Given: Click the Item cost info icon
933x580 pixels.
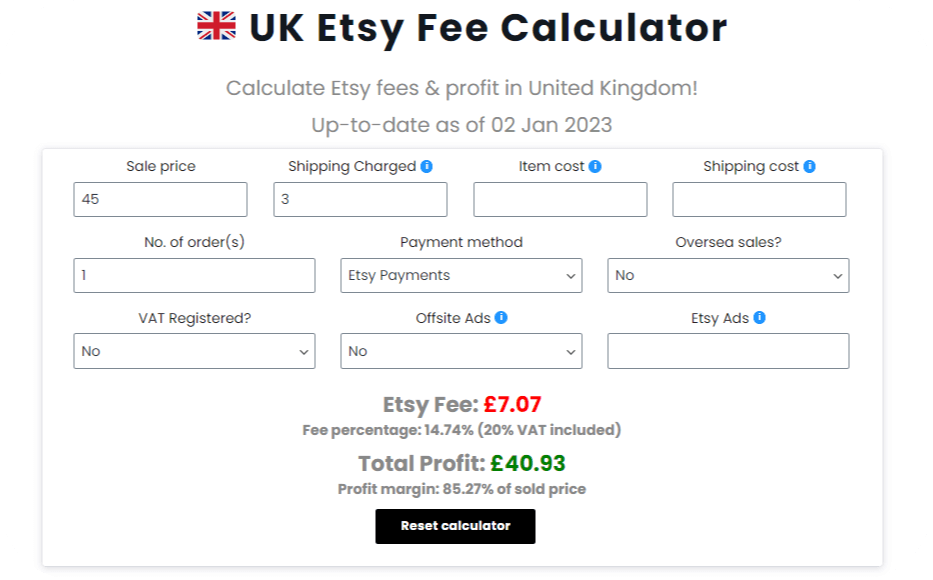Looking at the screenshot, I should tap(595, 166).
